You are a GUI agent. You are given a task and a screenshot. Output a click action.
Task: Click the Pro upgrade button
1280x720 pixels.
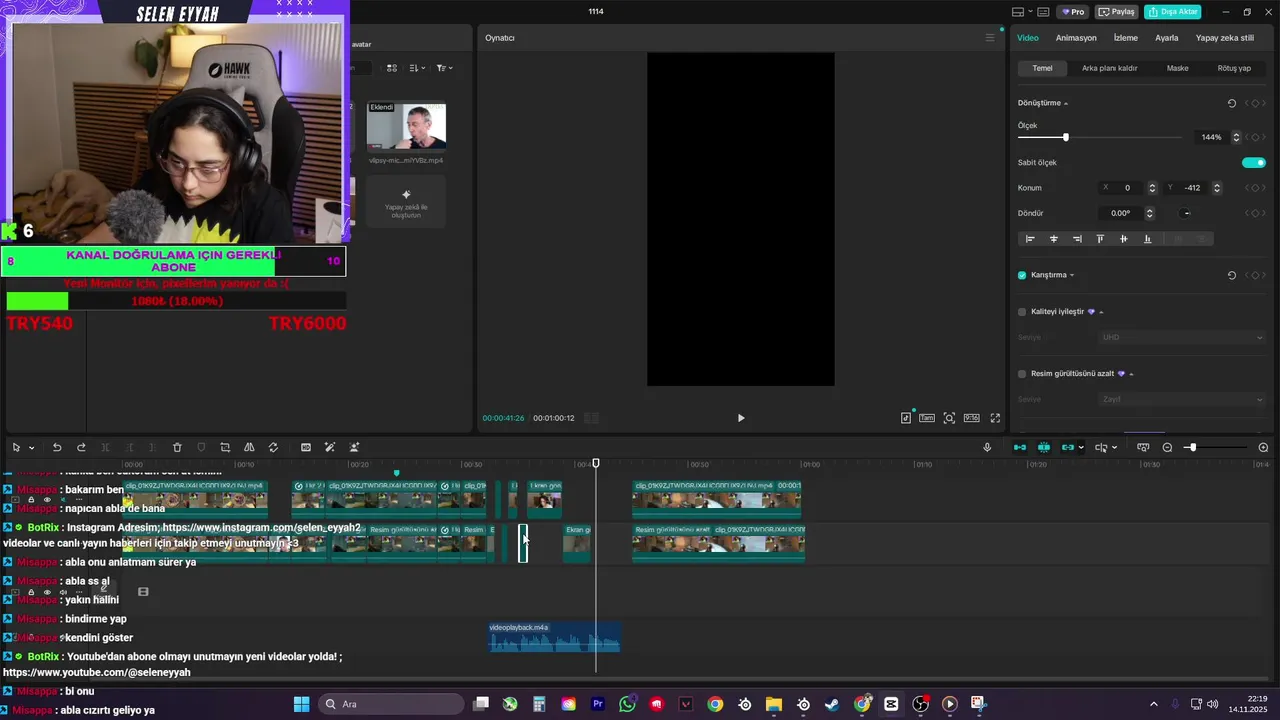coord(1073,12)
